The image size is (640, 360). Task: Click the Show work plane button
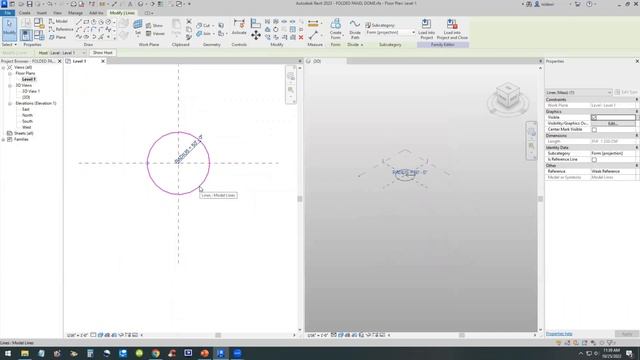click(154, 25)
